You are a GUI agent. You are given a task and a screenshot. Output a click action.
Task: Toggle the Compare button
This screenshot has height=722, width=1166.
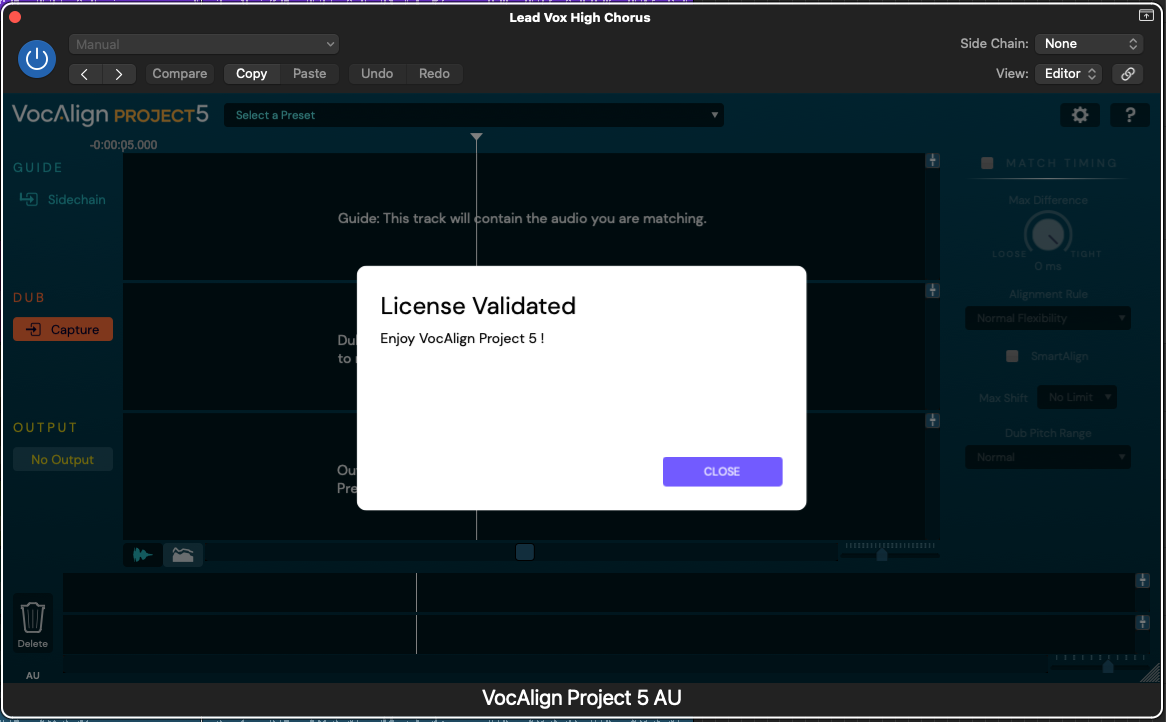pos(180,74)
